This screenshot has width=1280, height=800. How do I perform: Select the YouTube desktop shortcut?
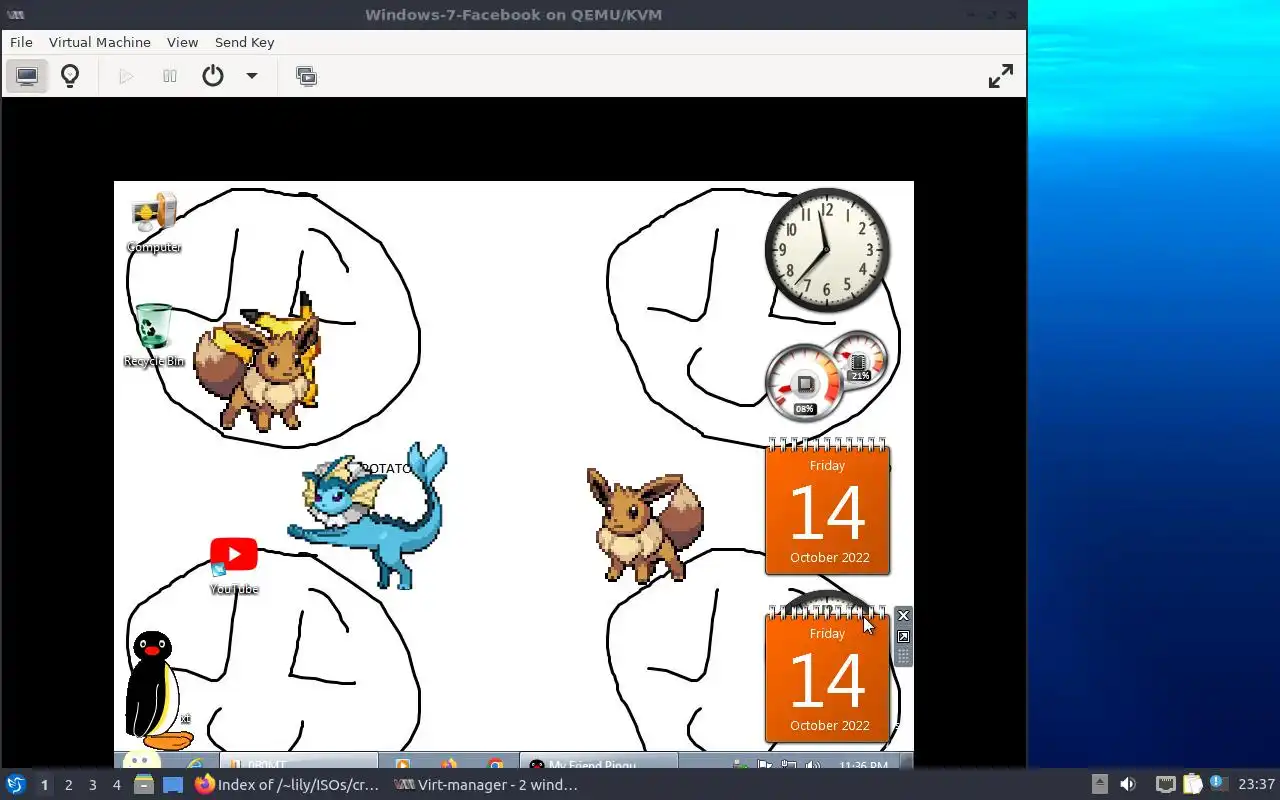click(234, 566)
